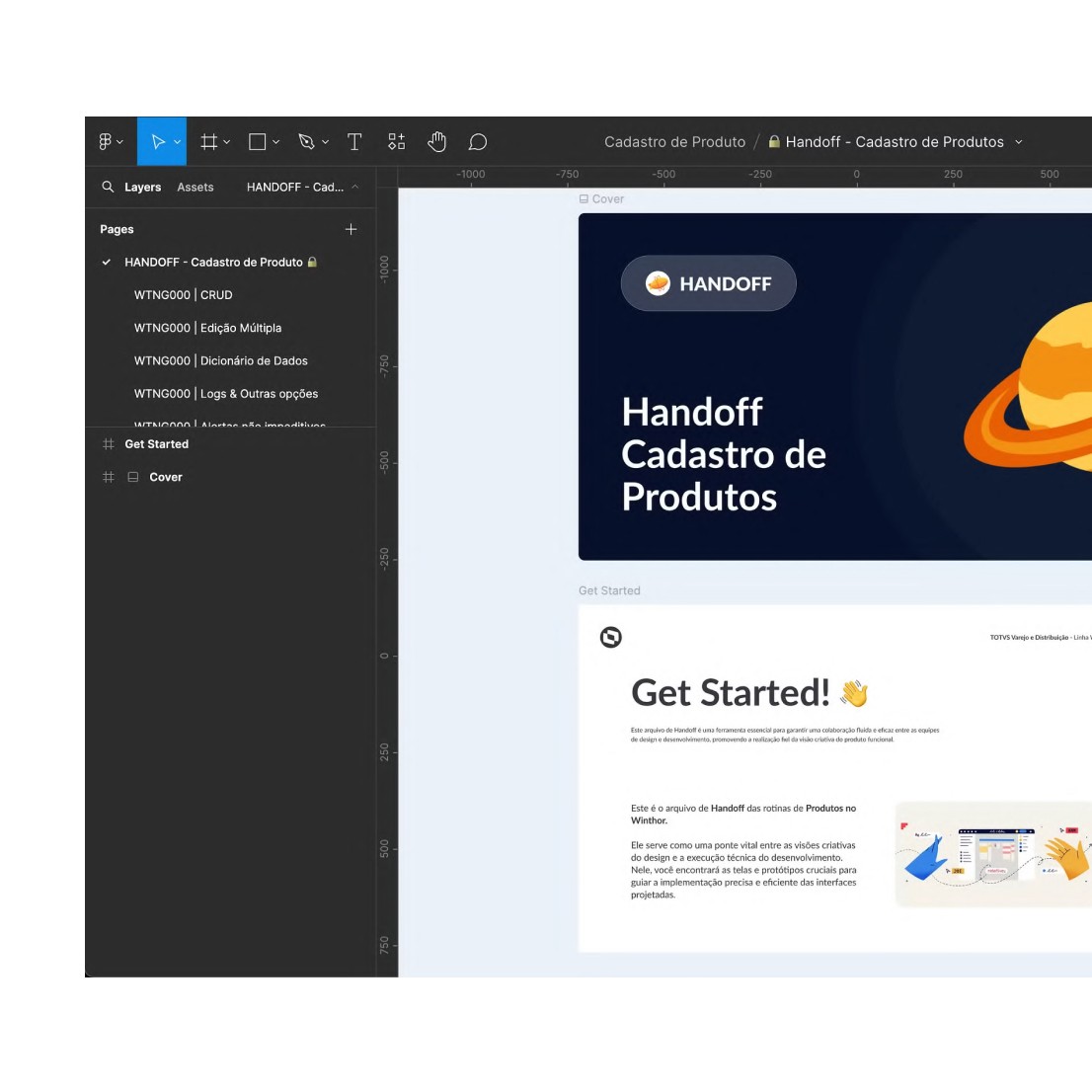
Task: Open the file title dropdown chevron
Action: 1019,142
